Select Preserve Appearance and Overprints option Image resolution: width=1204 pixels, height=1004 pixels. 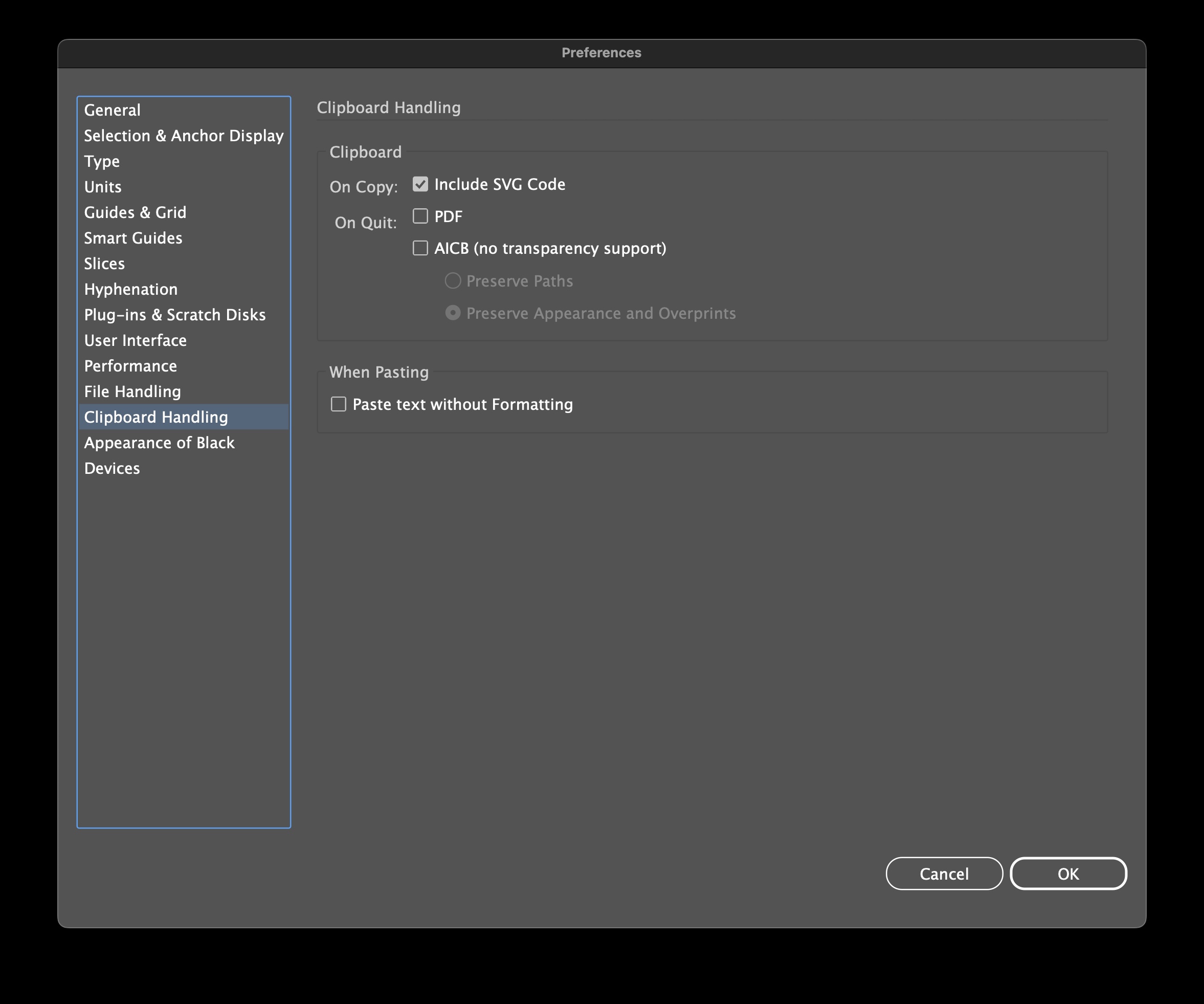pos(453,313)
